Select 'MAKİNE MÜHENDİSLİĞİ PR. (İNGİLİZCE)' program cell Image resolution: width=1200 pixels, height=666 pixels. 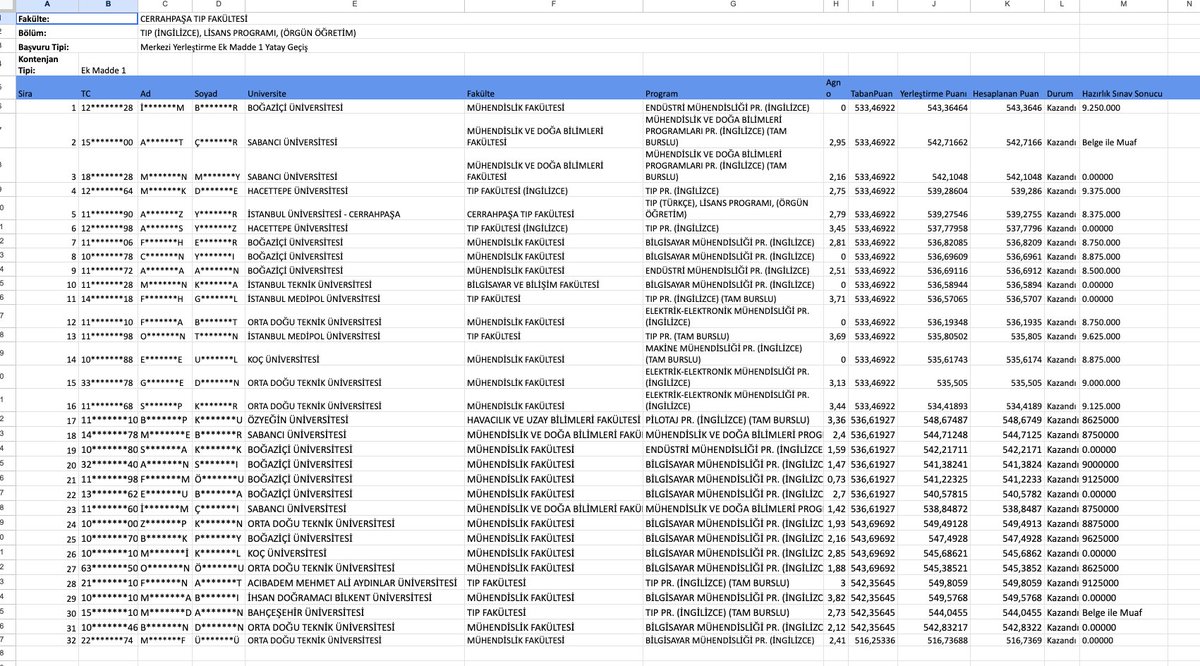tap(733, 352)
